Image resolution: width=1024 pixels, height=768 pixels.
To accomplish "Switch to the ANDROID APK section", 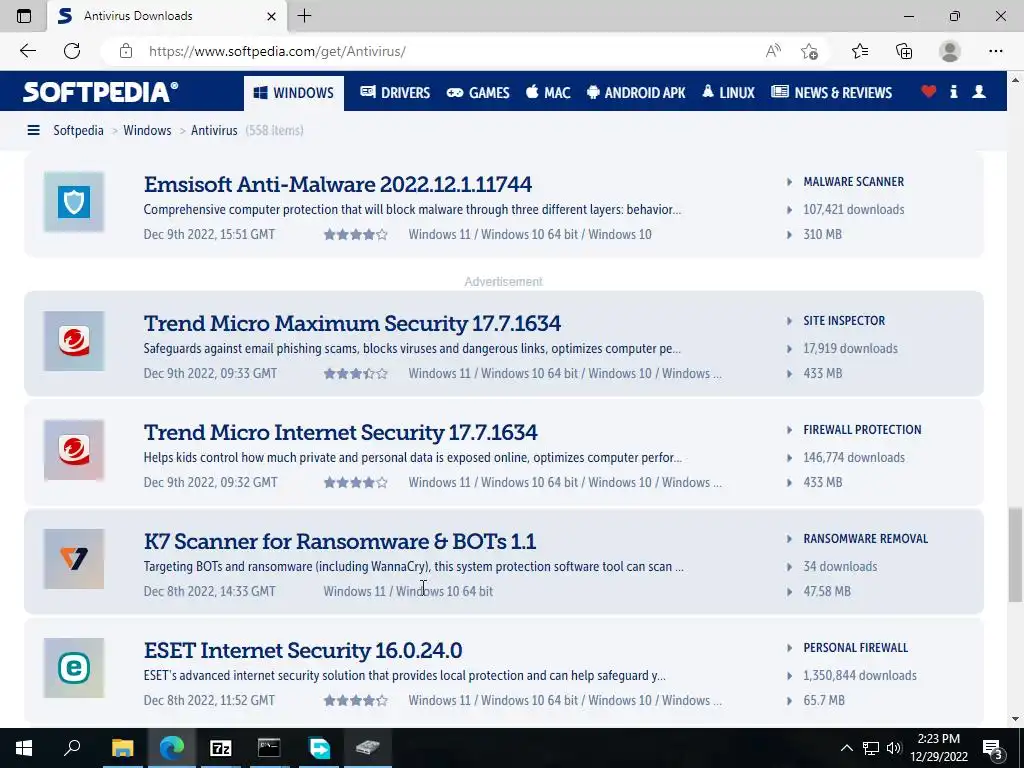I will pyautogui.click(x=636, y=93).
